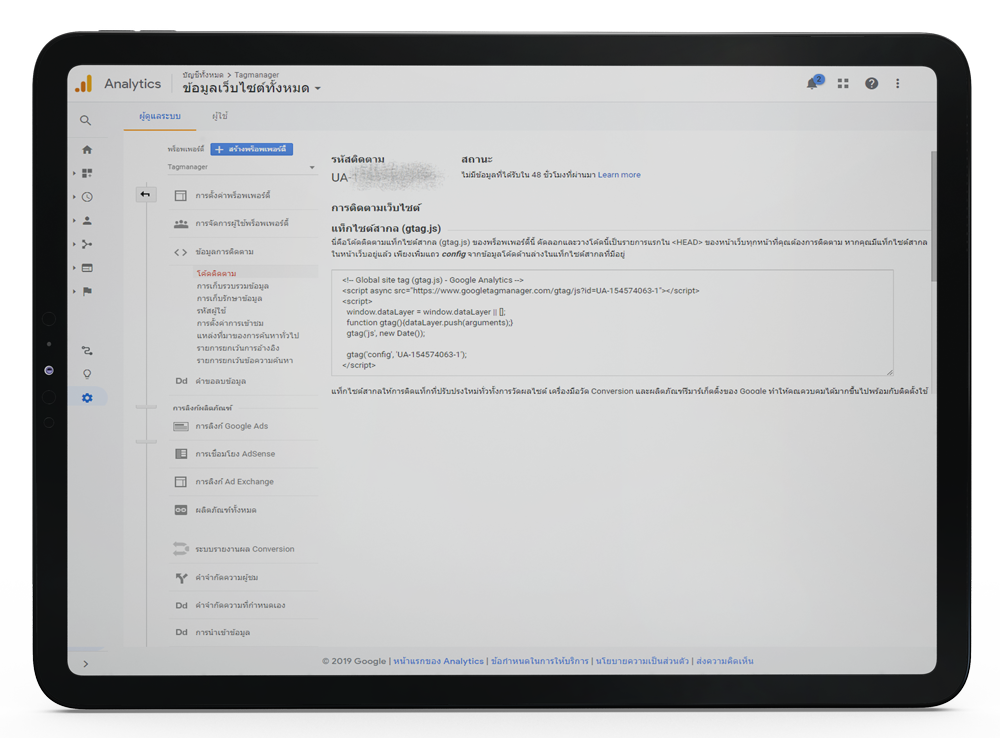Viewport: 1000px width, 738px height.
Task: Open Admin gear icon in sidebar
Action: click(87, 398)
